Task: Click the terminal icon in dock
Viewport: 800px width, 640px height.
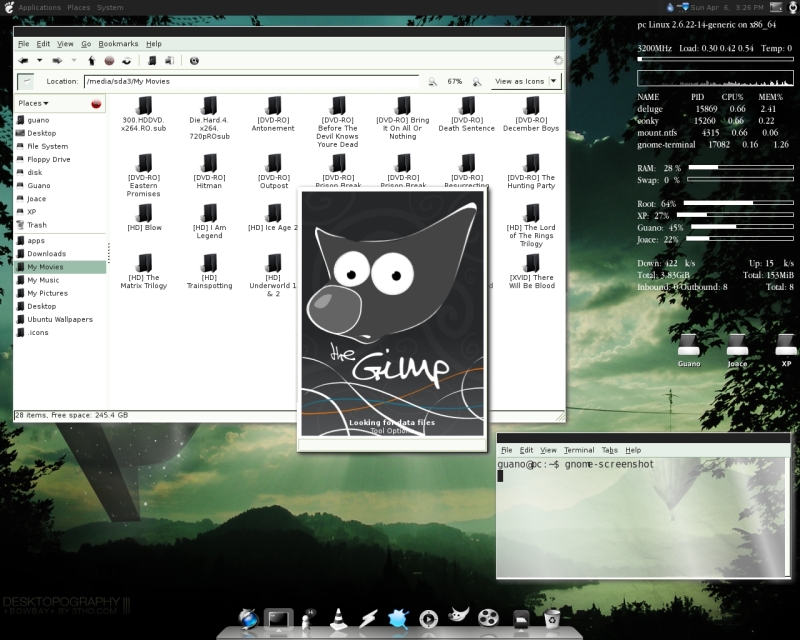Action: 279,620
